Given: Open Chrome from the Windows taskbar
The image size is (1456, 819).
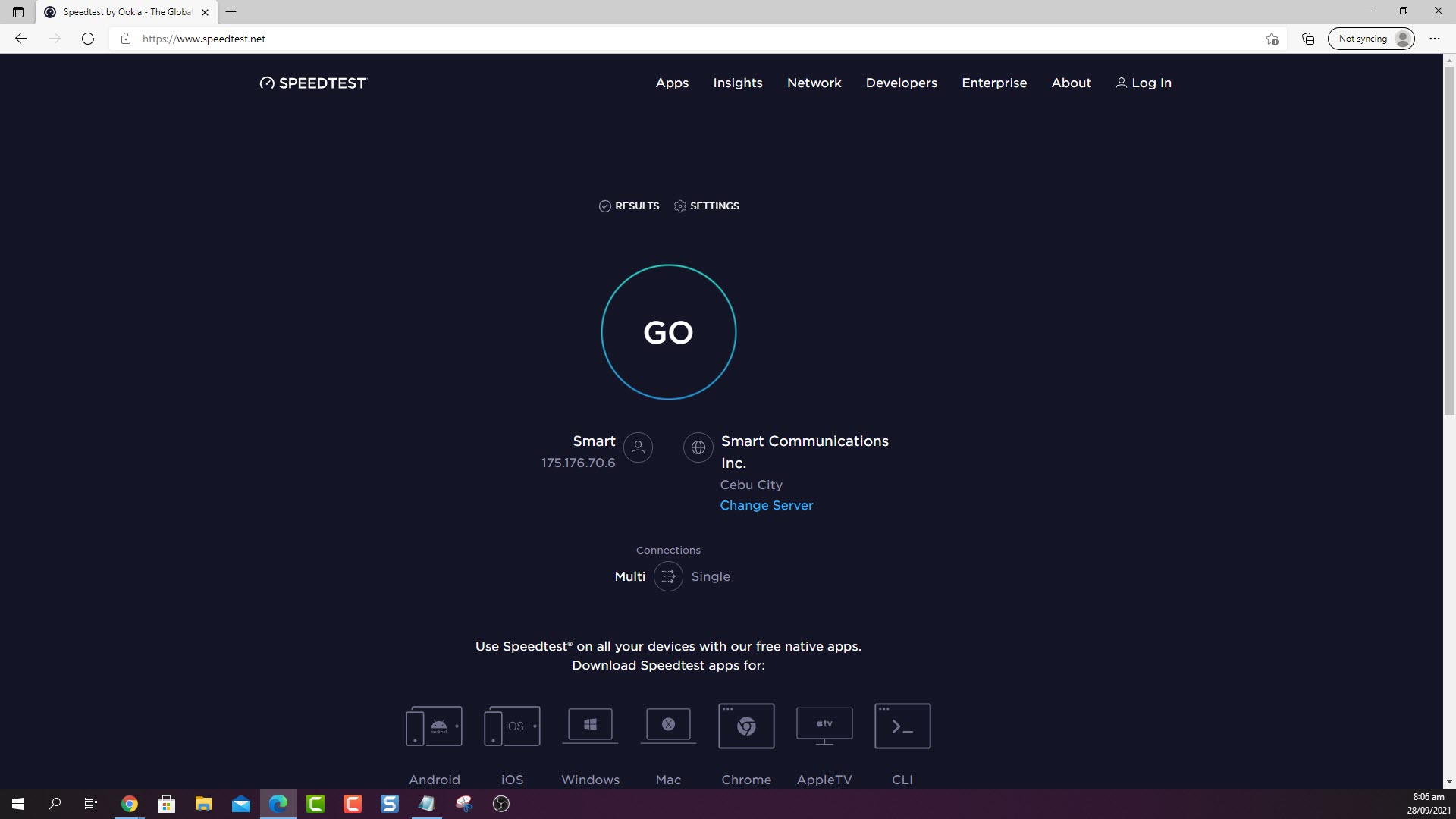Looking at the screenshot, I should pos(129,804).
